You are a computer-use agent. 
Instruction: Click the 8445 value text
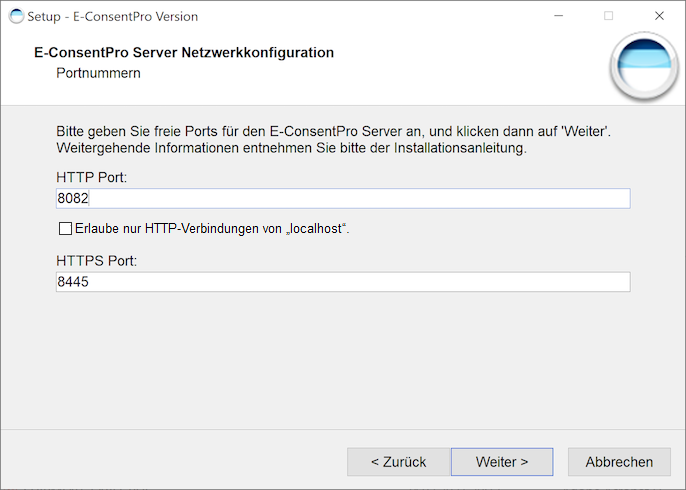[x=73, y=282]
